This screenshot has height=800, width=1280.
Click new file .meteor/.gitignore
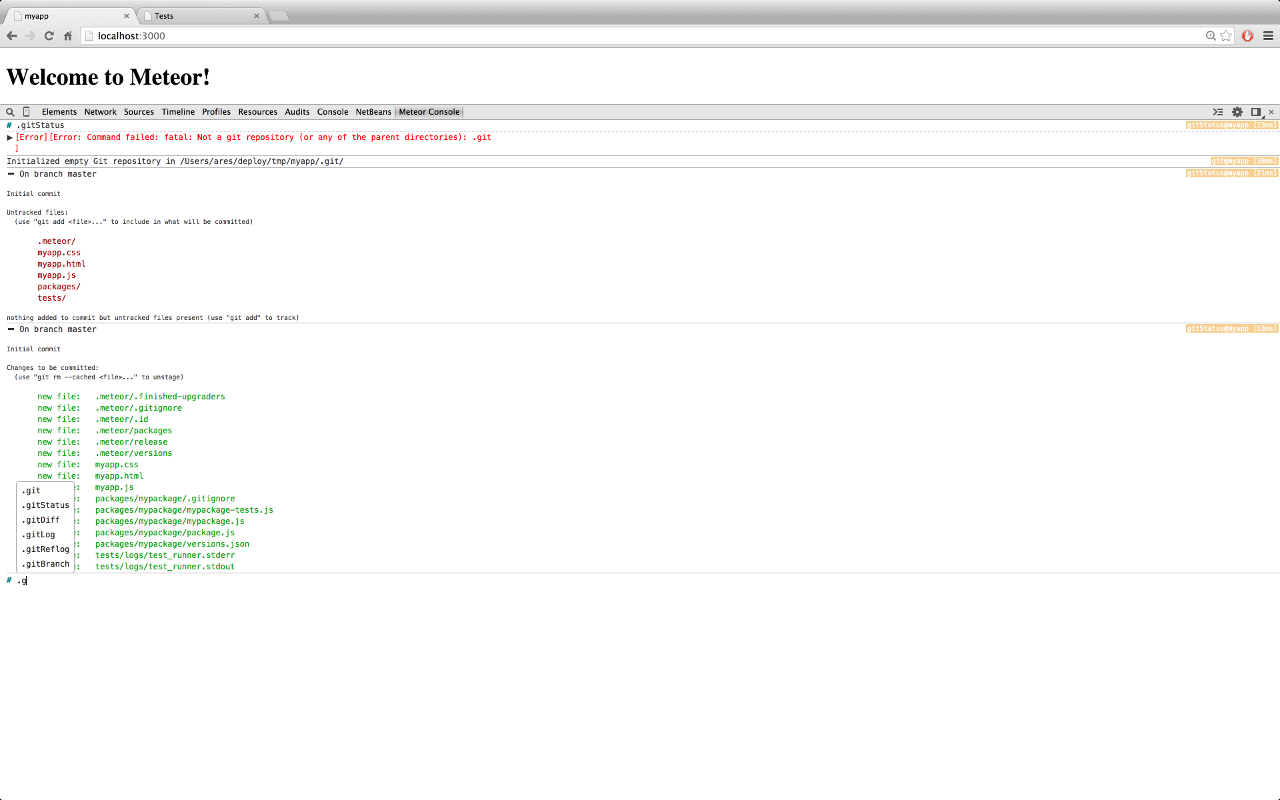pos(139,408)
